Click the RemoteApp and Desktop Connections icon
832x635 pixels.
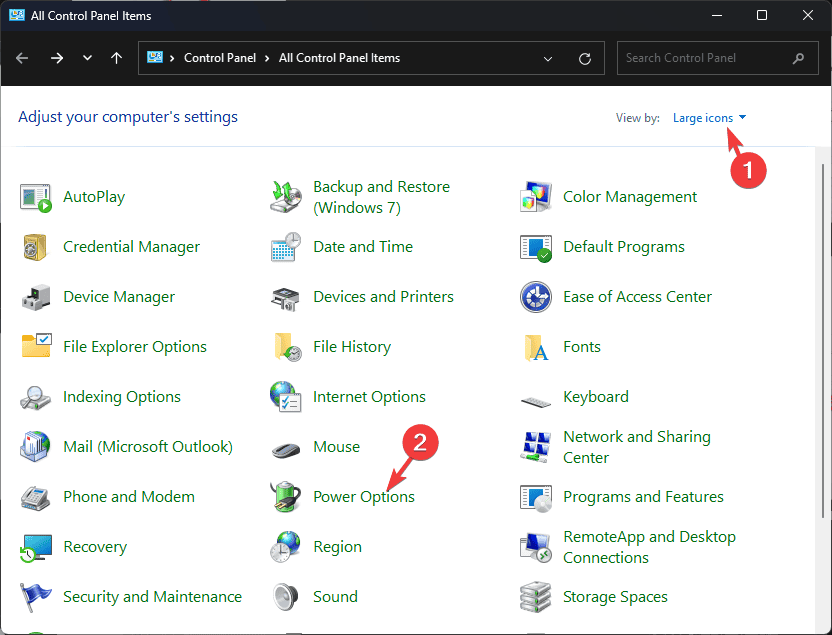(x=535, y=547)
